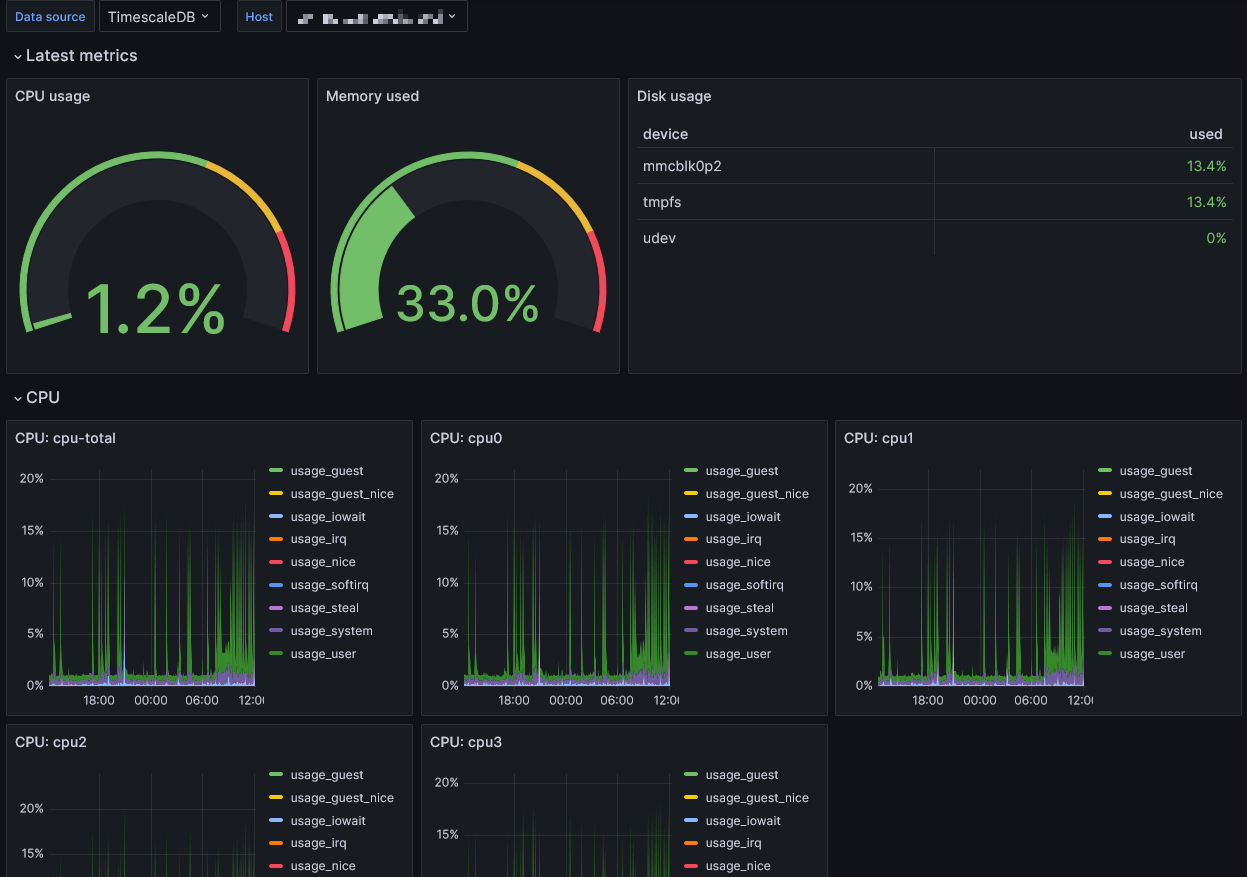The height and width of the screenshot is (877, 1247).
Task: Toggle usage_iowait series in cpu-total legend
Action: (328, 517)
